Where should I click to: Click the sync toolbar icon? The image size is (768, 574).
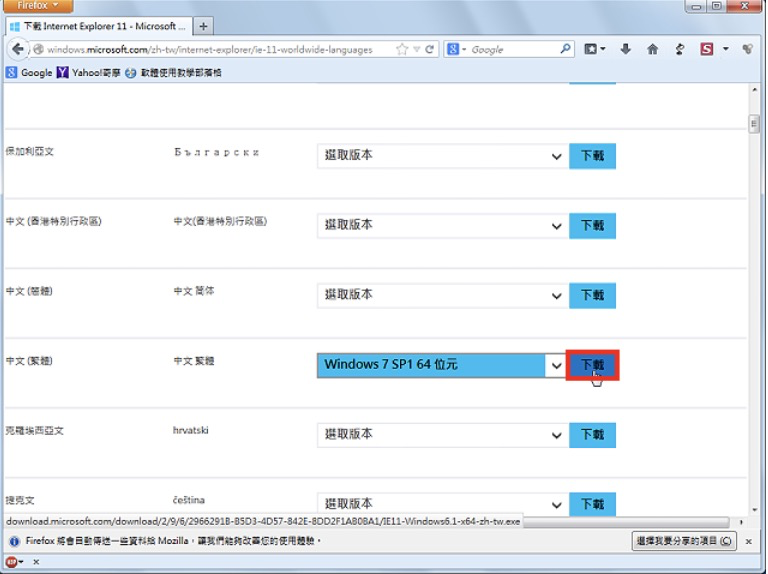(x=679, y=49)
